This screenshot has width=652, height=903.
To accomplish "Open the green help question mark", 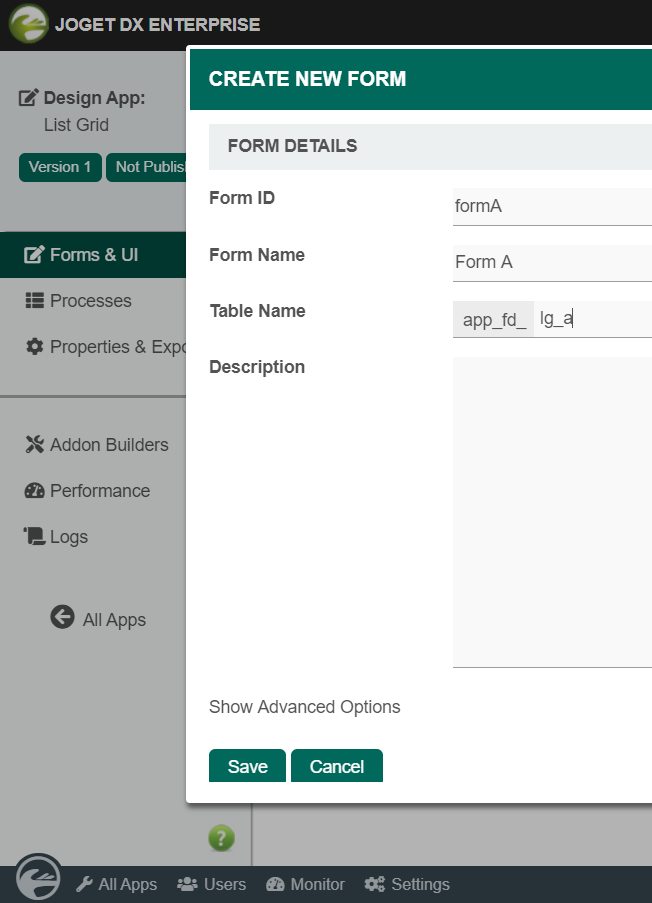I will coord(222,838).
